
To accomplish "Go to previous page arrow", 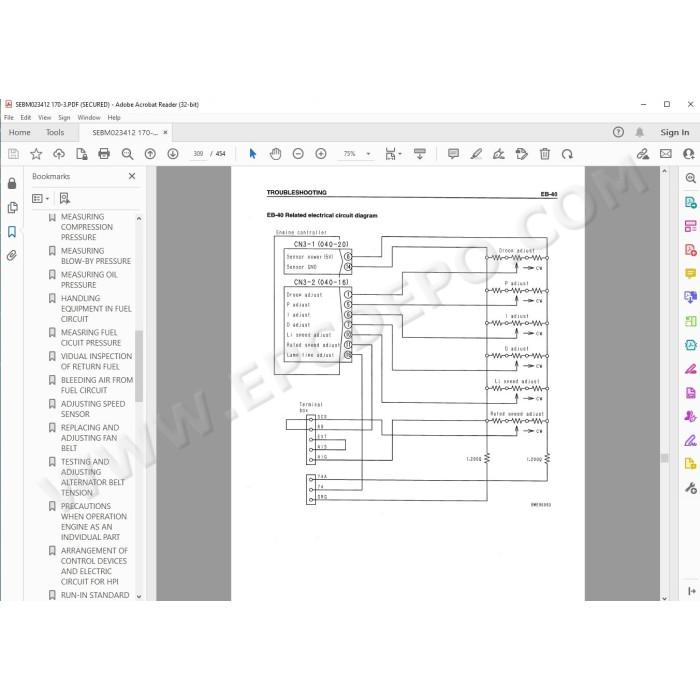I will [x=150, y=154].
